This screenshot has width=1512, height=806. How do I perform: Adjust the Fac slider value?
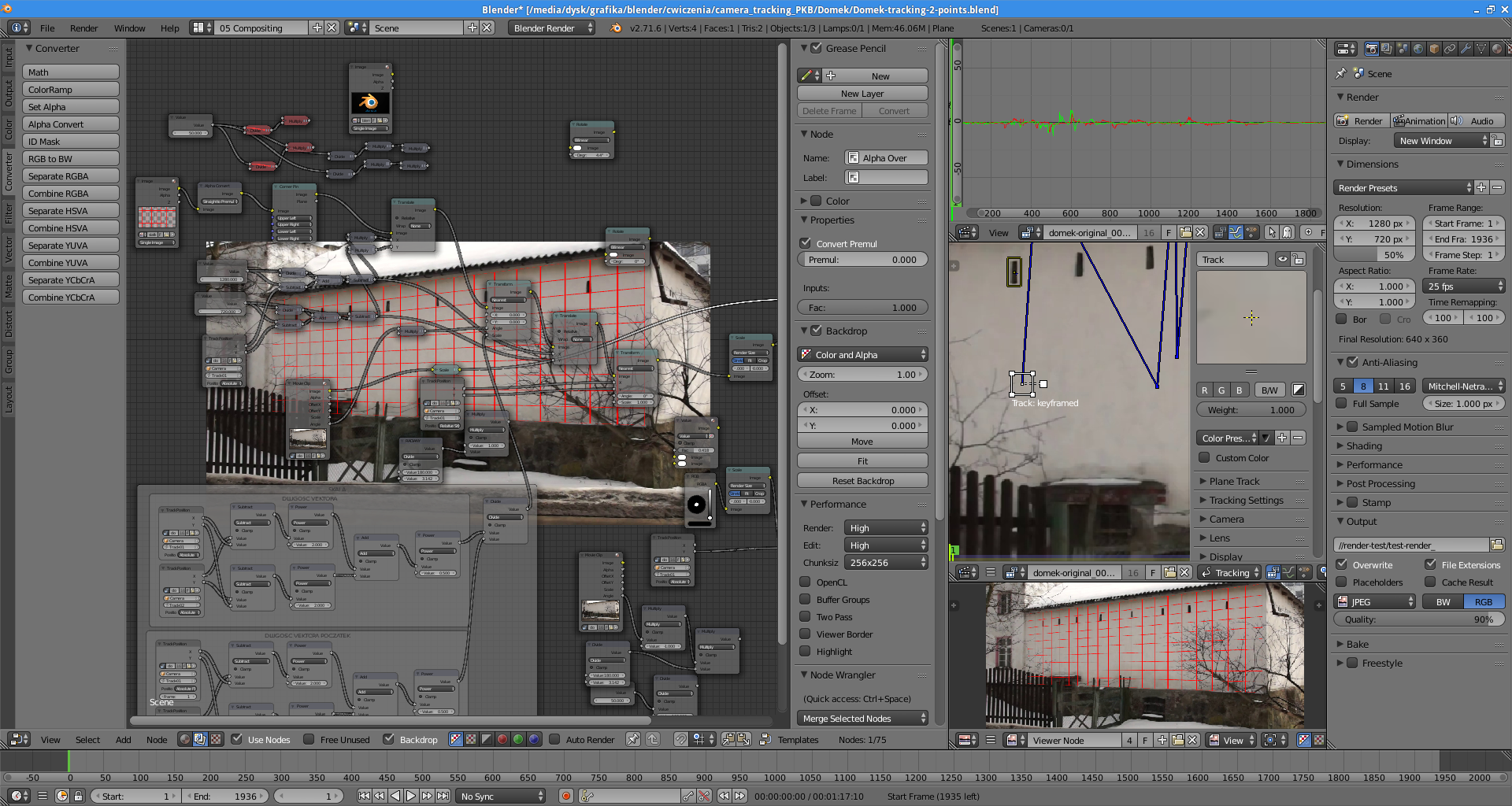point(862,307)
